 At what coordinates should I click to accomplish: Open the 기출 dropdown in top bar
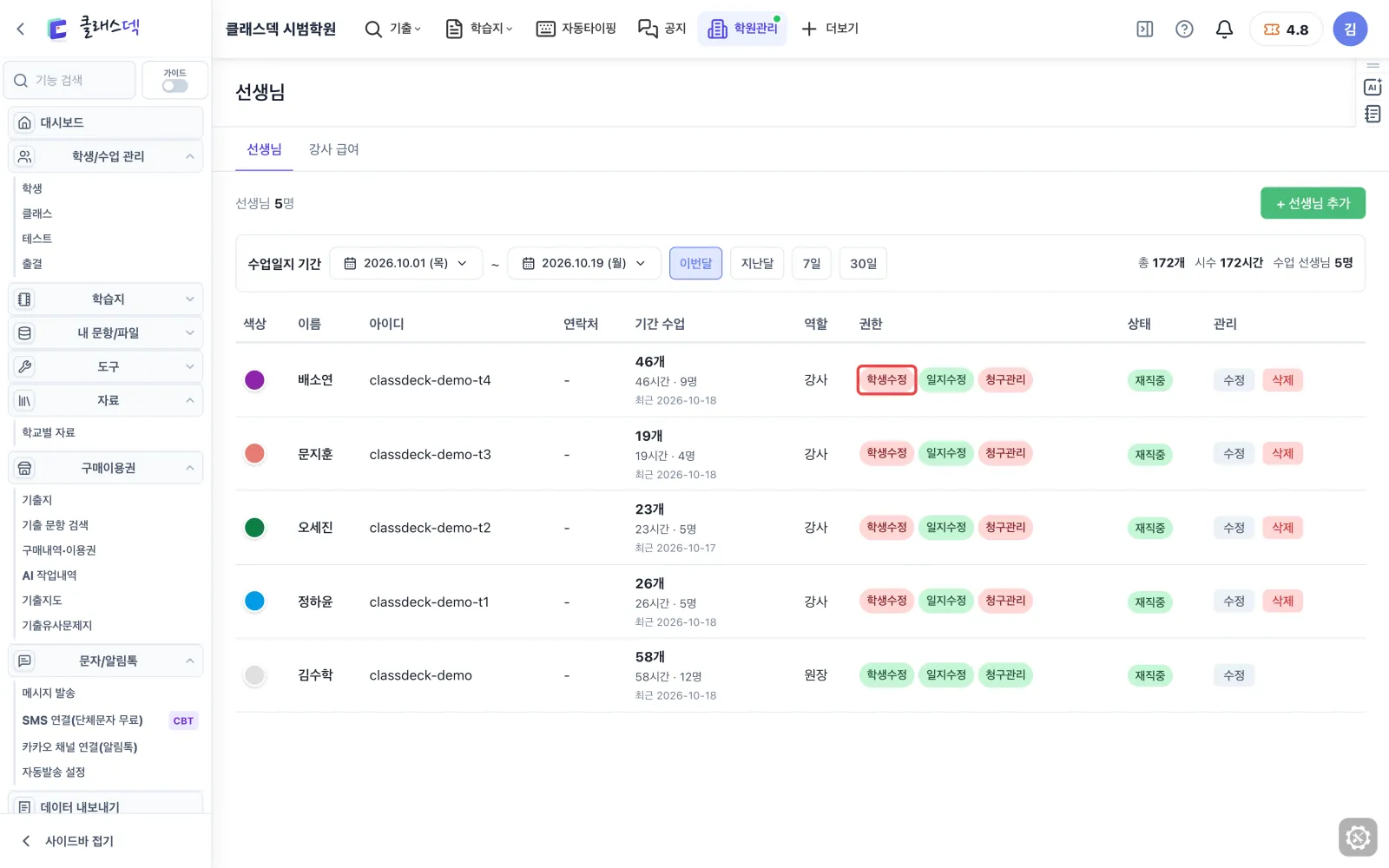coord(393,29)
